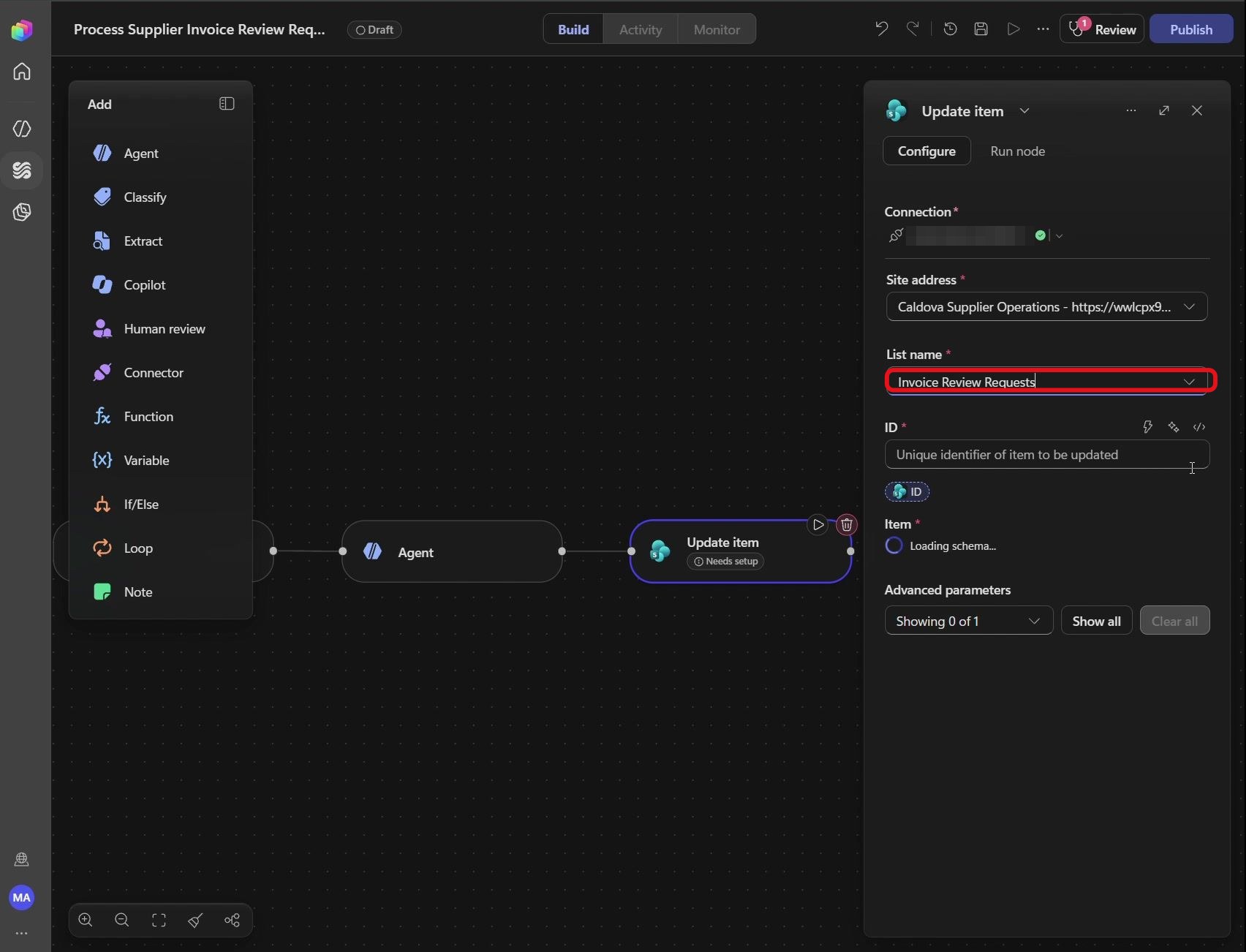Add an If/Else node
The image size is (1246, 952).
[x=161, y=505]
